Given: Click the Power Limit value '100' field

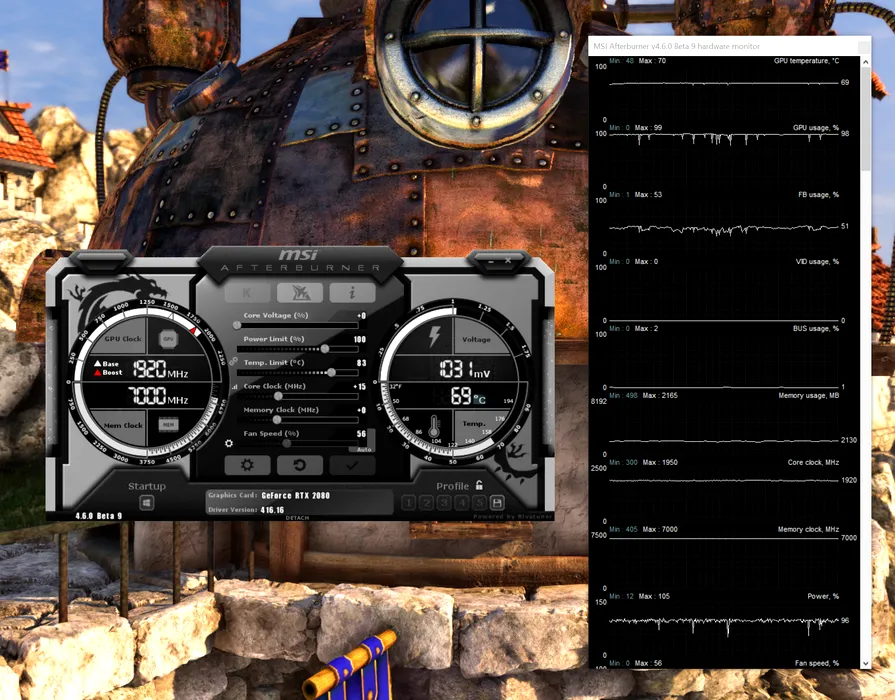Looking at the screenshot, I should click(360, 339).
